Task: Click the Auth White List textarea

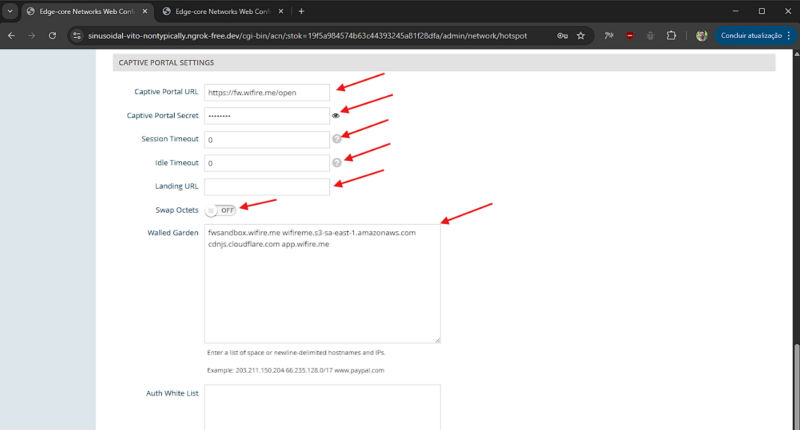Action: [x=322, y=407]
